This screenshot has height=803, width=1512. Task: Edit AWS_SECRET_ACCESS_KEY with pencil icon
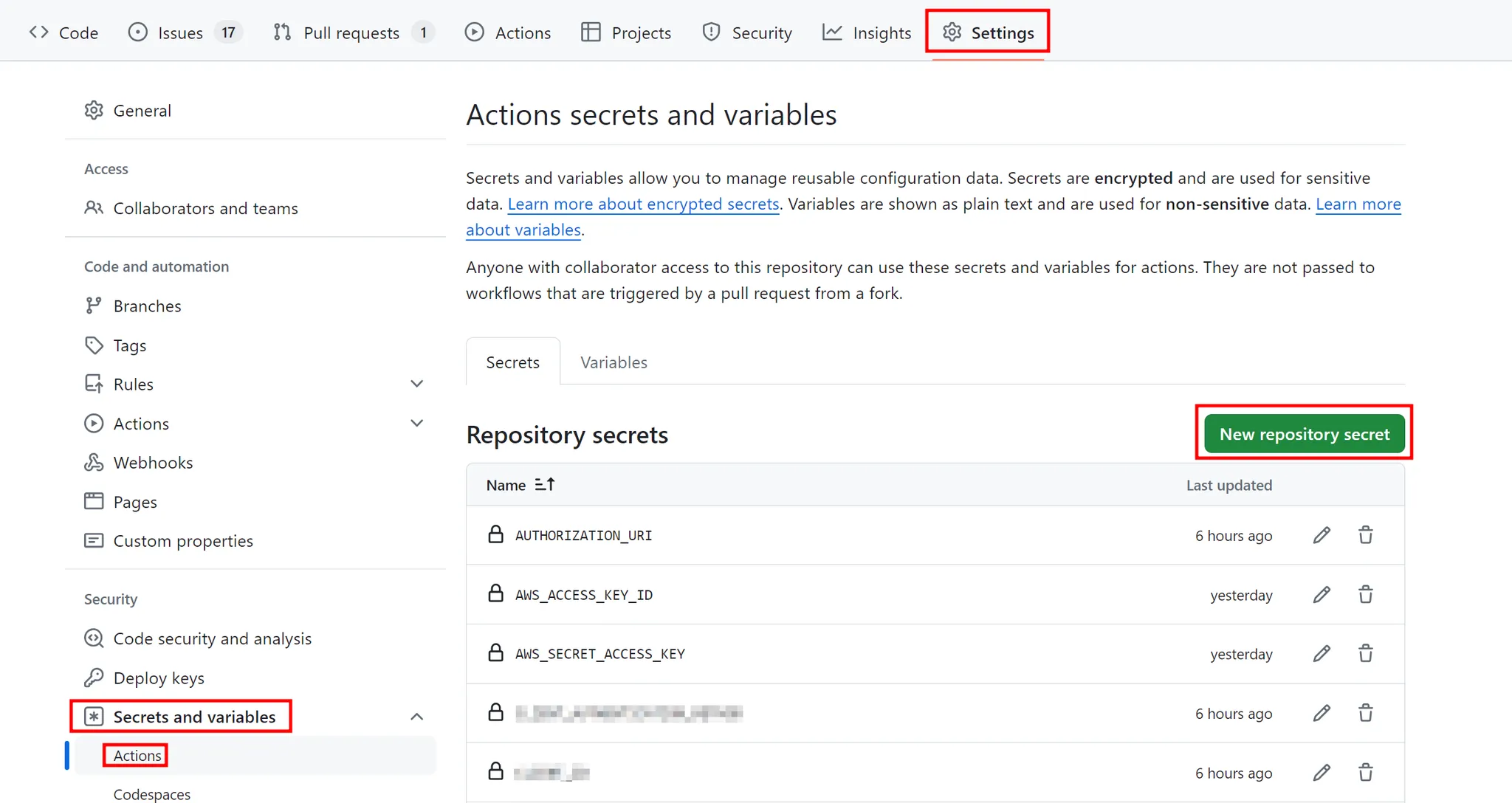point(1322,653)
